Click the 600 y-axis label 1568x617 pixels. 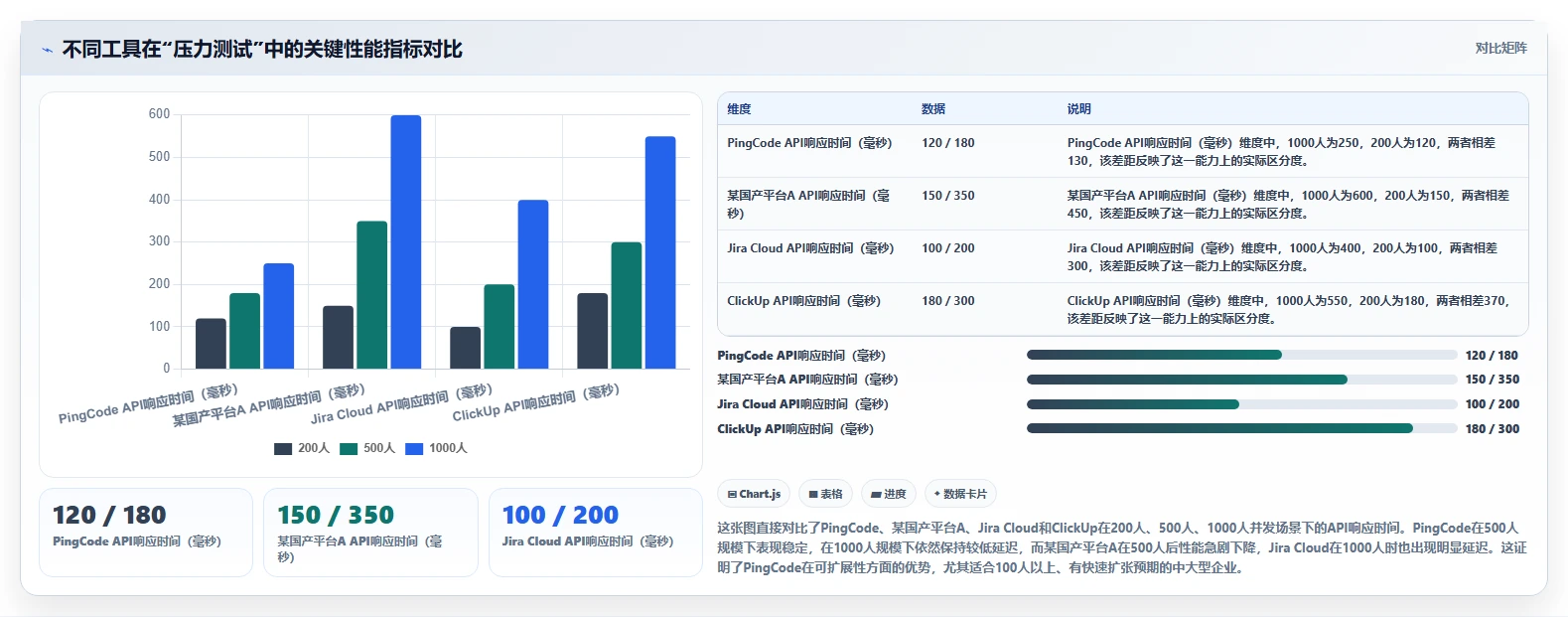point(159,114)
